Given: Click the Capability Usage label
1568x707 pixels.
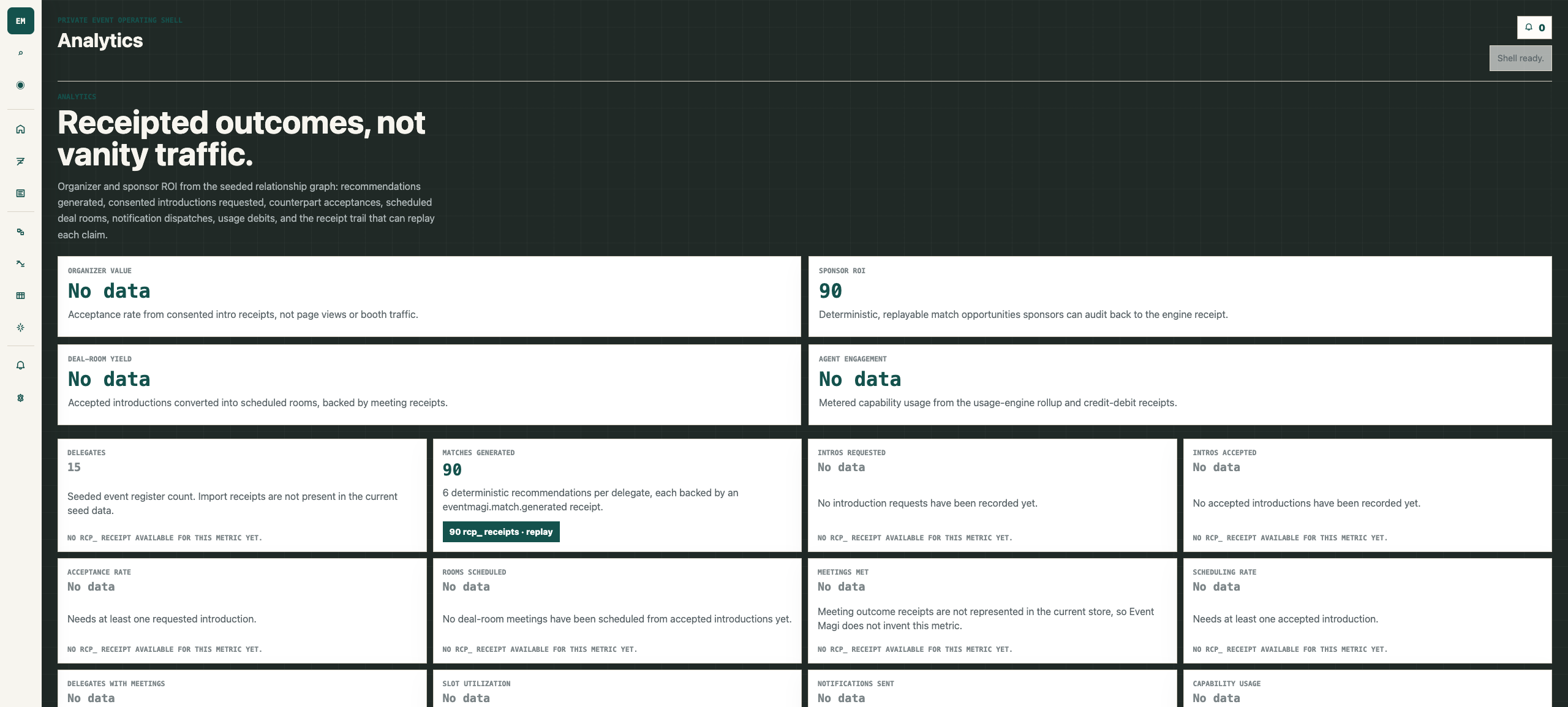Looking at the screenshot, I should tap(1226, 684).
